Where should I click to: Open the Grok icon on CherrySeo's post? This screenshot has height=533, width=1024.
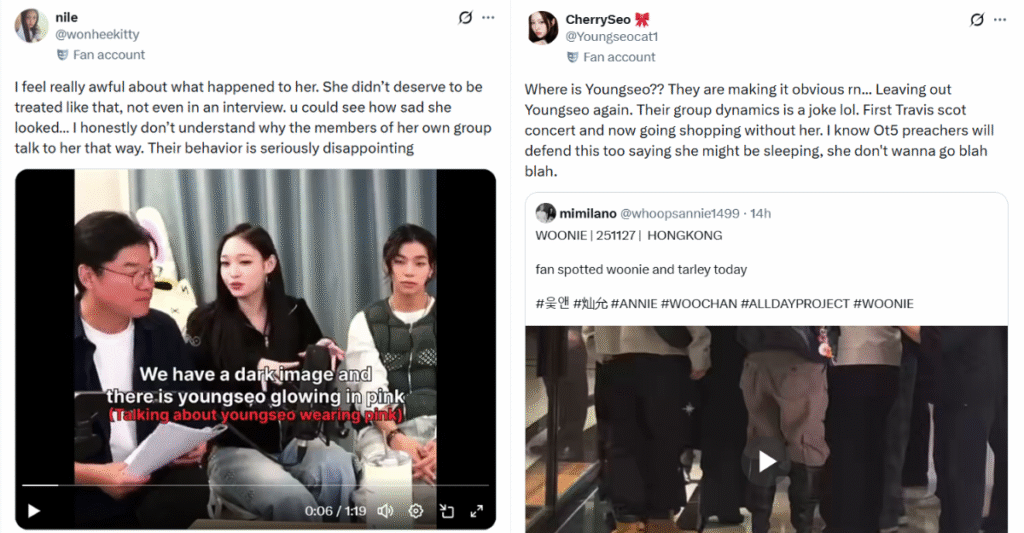pos(977,20)
